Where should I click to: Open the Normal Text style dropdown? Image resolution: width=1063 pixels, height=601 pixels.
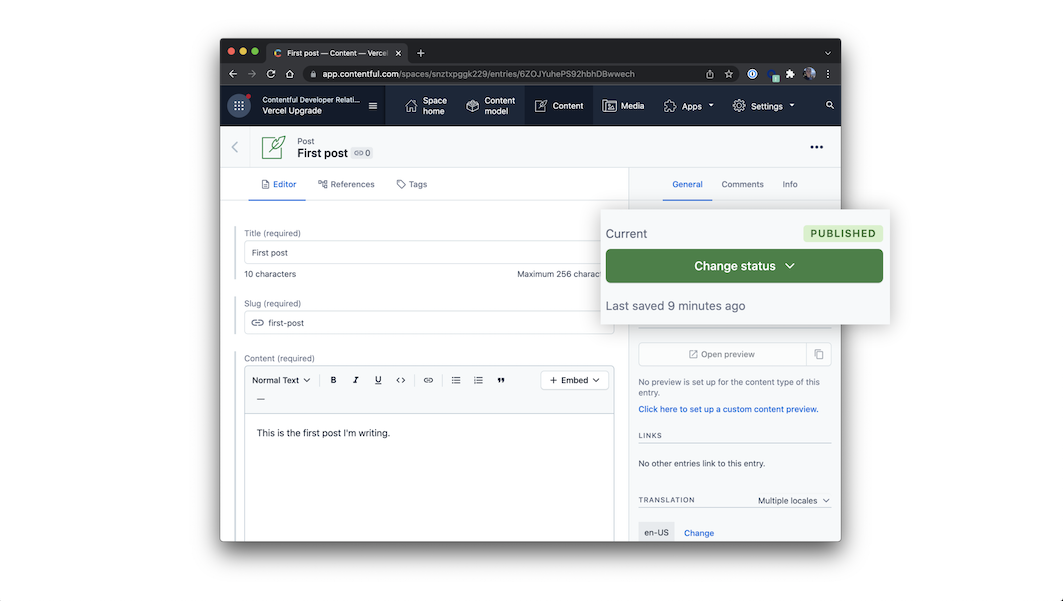tap(281, 380)
